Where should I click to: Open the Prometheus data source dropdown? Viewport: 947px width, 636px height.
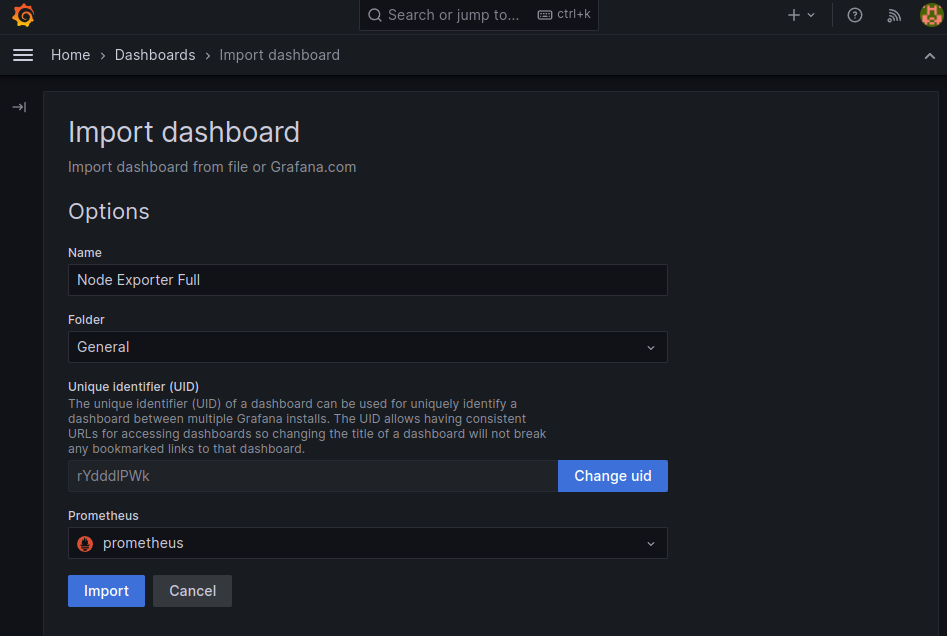(x=367, y=543)
